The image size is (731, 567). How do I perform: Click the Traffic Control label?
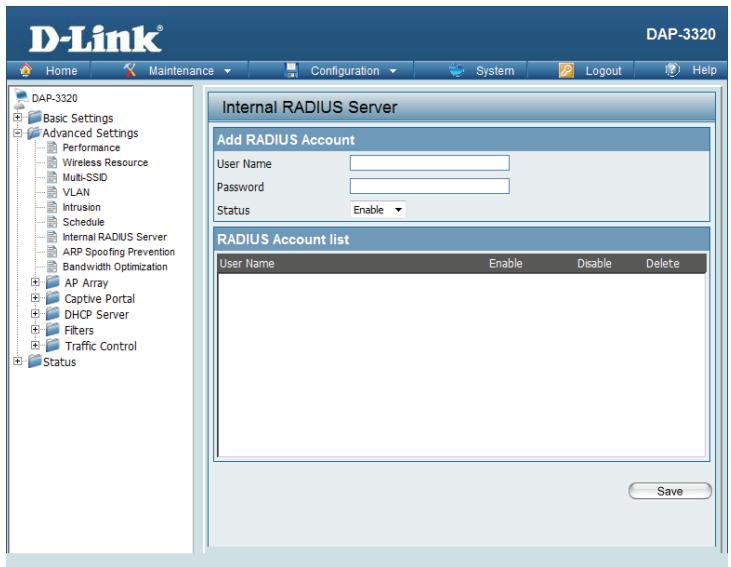[101, 346]
